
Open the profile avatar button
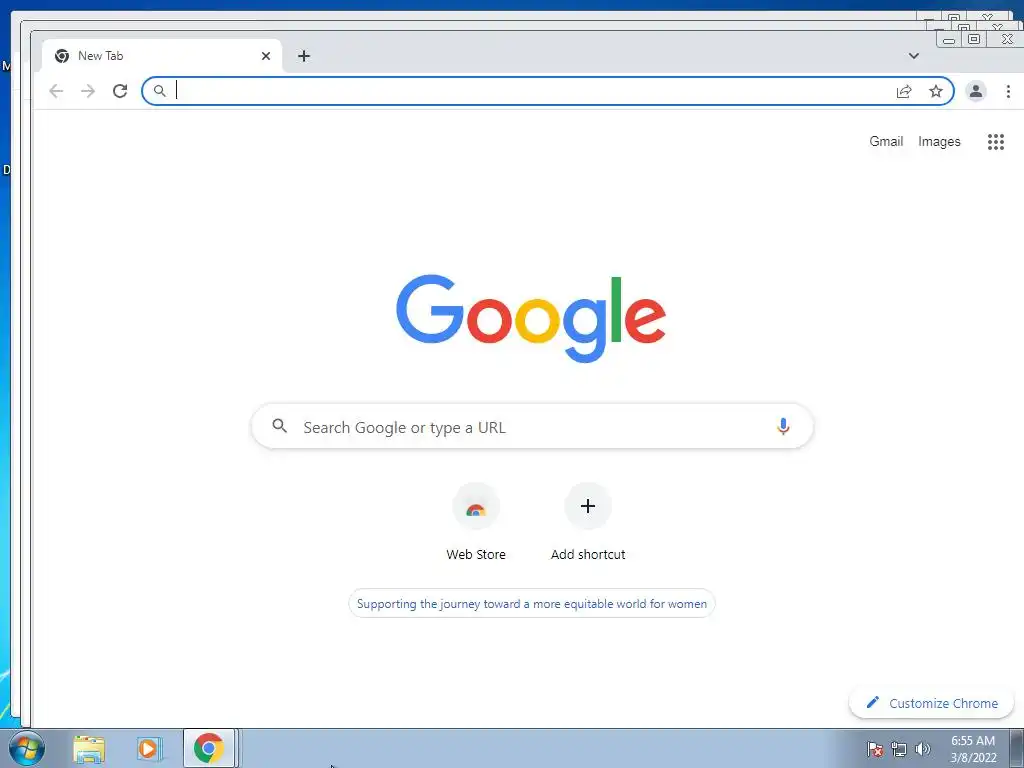click(x=976, y=91)
